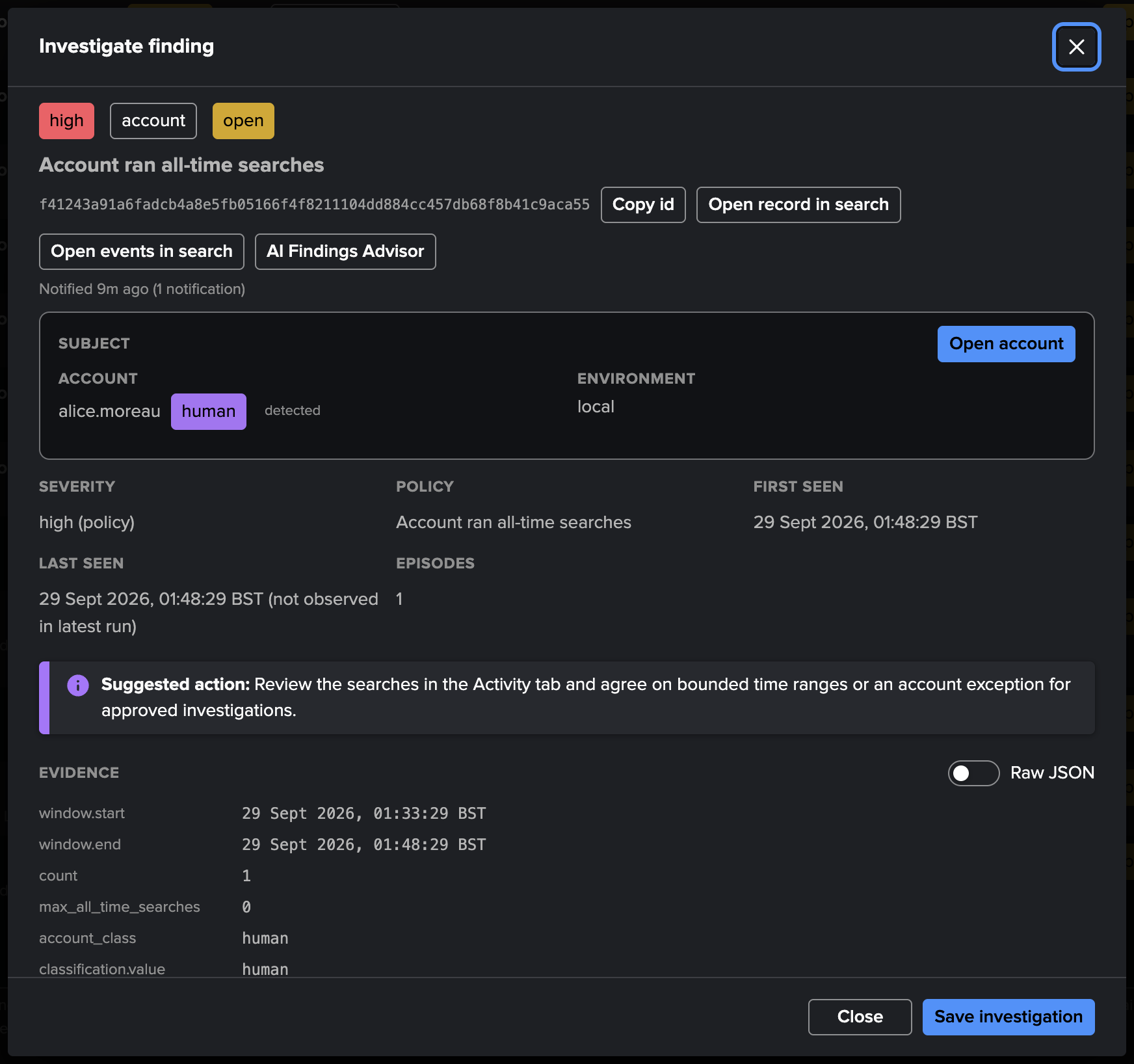Image resolution: width=1134 pixels, height=1064 pixels.
Task: Click the last seen timestamp value
Action: click(209, 613)
